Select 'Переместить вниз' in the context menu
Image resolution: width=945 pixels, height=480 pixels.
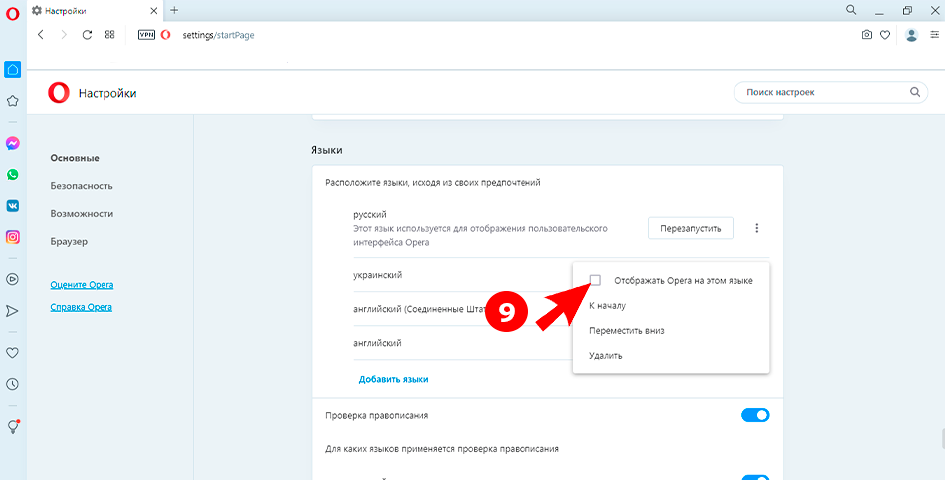[626, 330]
